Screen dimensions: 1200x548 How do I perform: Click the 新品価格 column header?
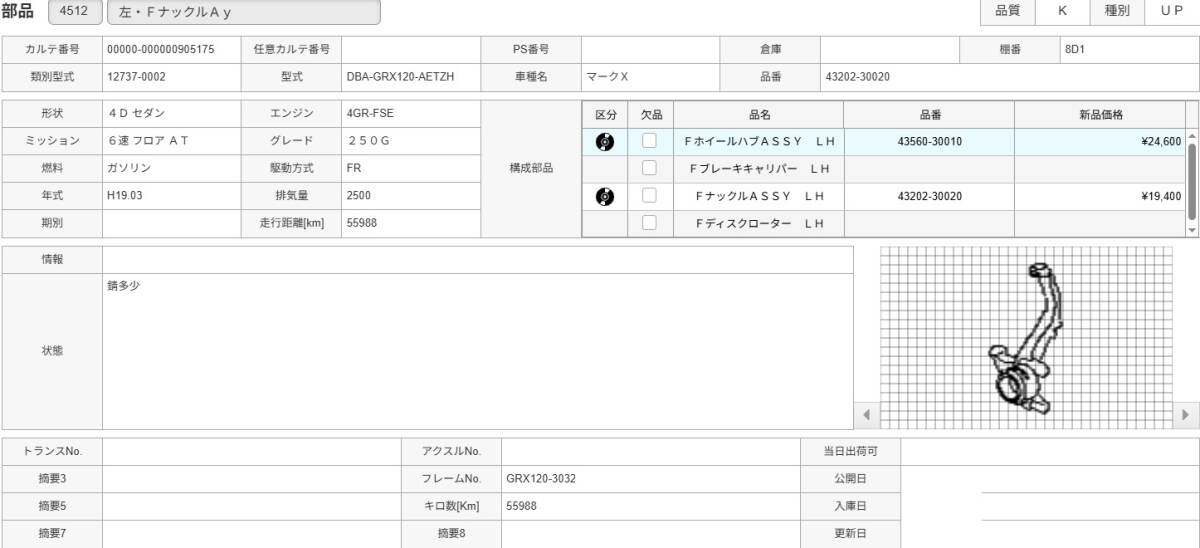pyautogui.click(x=1100, y=115)
